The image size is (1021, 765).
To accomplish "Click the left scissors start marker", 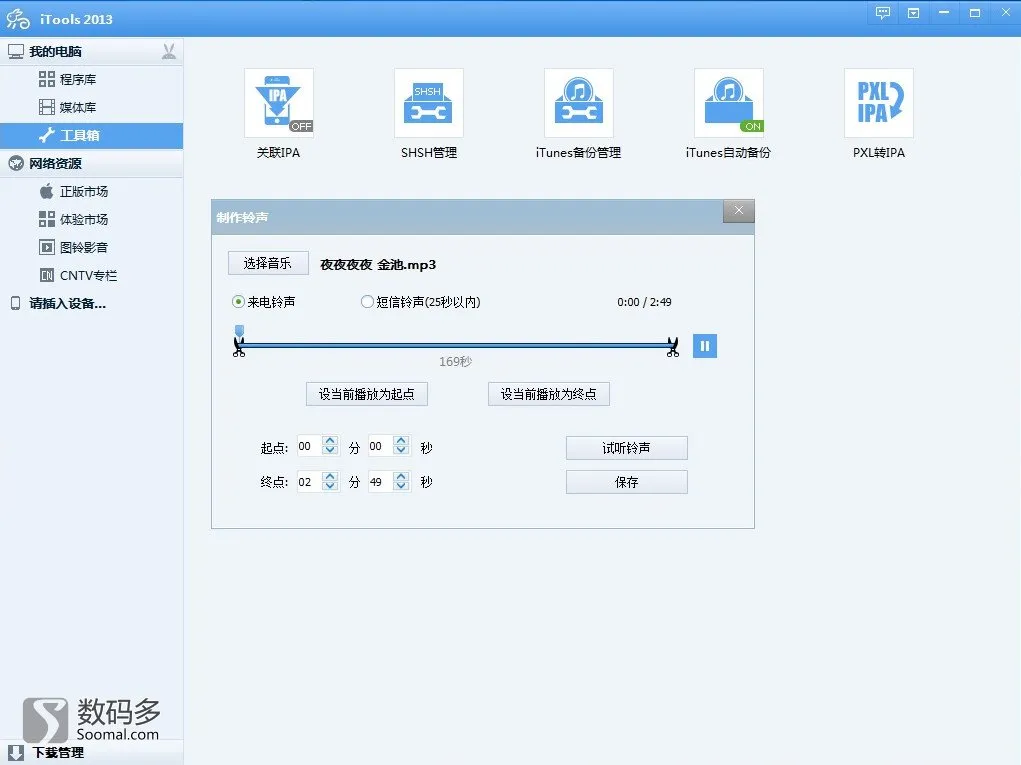I will click(x=239, y=348).
